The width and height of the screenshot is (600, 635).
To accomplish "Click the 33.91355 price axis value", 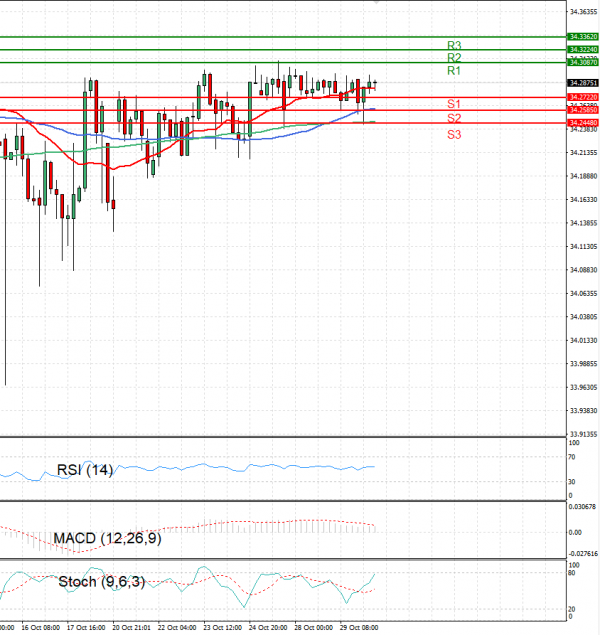I will coord(583,434).
